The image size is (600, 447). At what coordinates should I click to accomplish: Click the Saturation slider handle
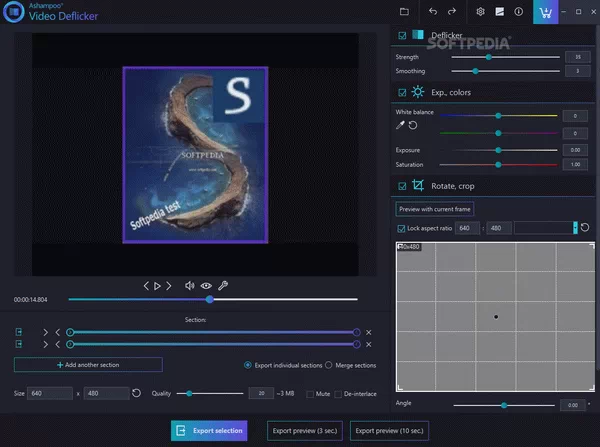(498, 165)
